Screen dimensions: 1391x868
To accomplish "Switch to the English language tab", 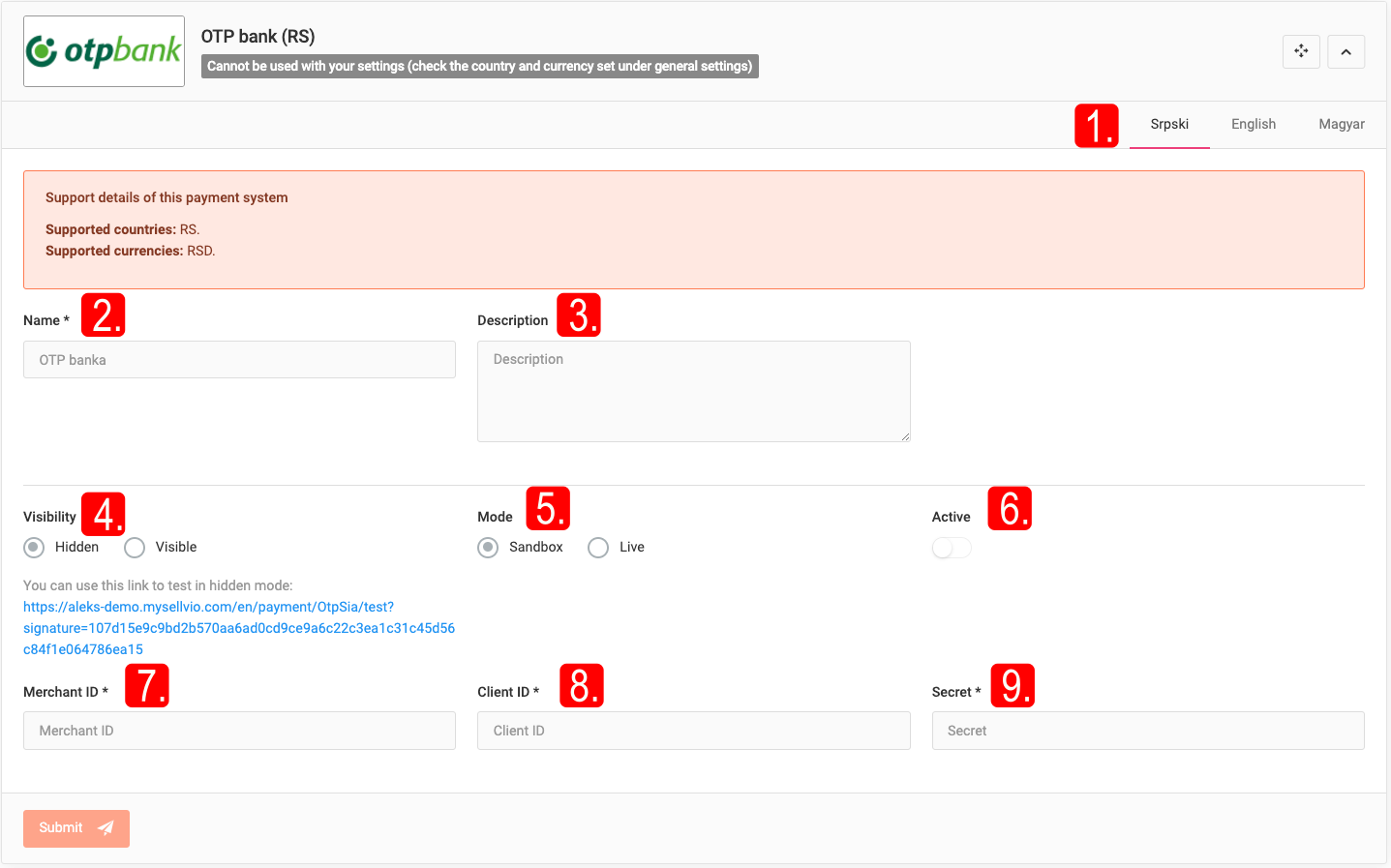I will pos(1253,124).
